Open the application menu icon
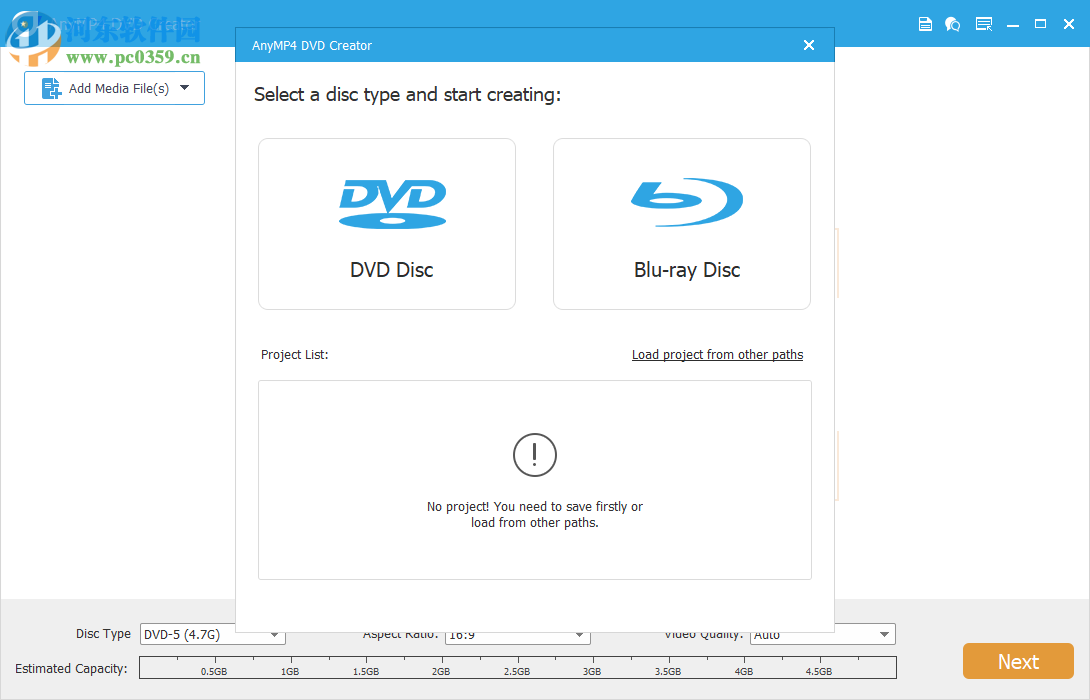 click(x=983, y=23)
